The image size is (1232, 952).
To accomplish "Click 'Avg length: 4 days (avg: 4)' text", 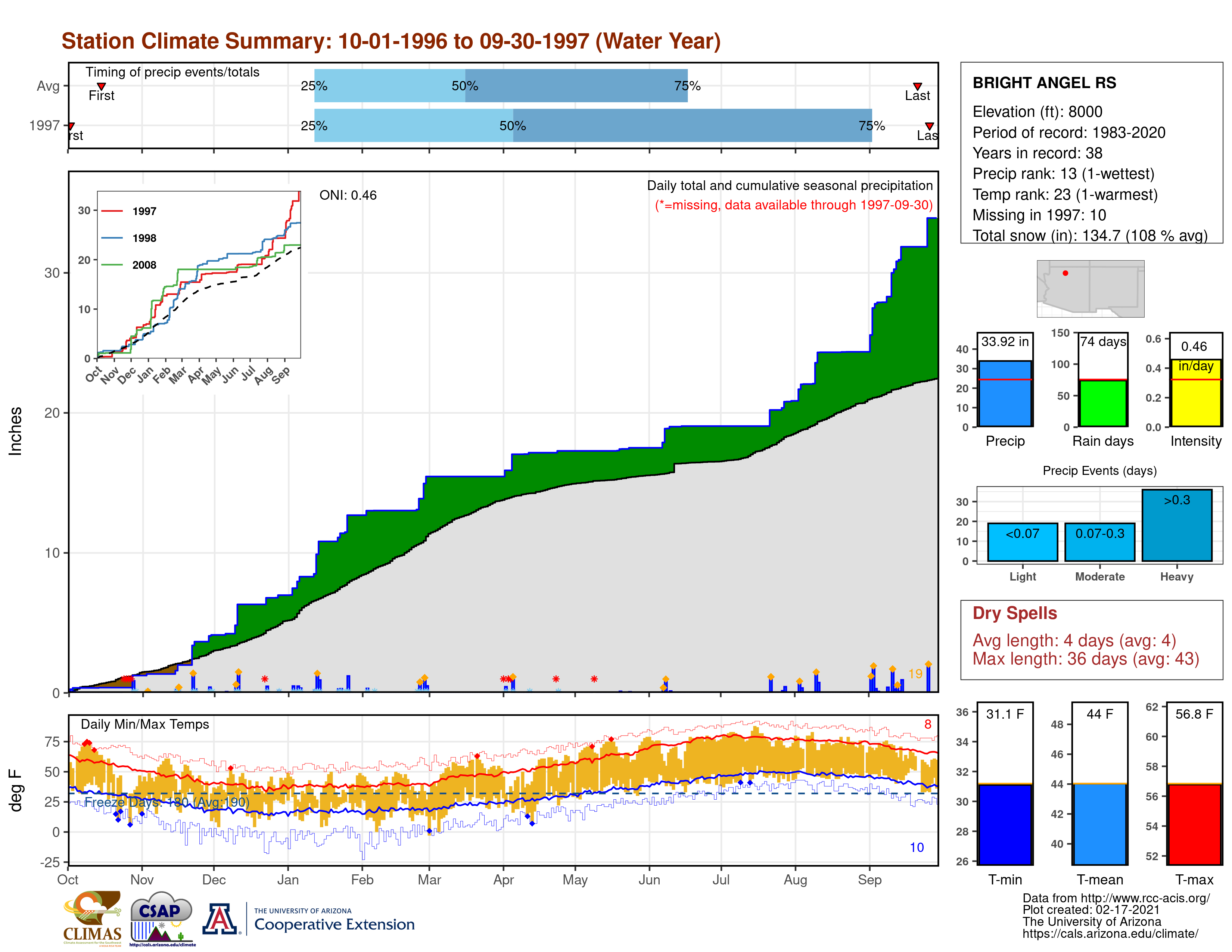I will [x=1074, y=641].
